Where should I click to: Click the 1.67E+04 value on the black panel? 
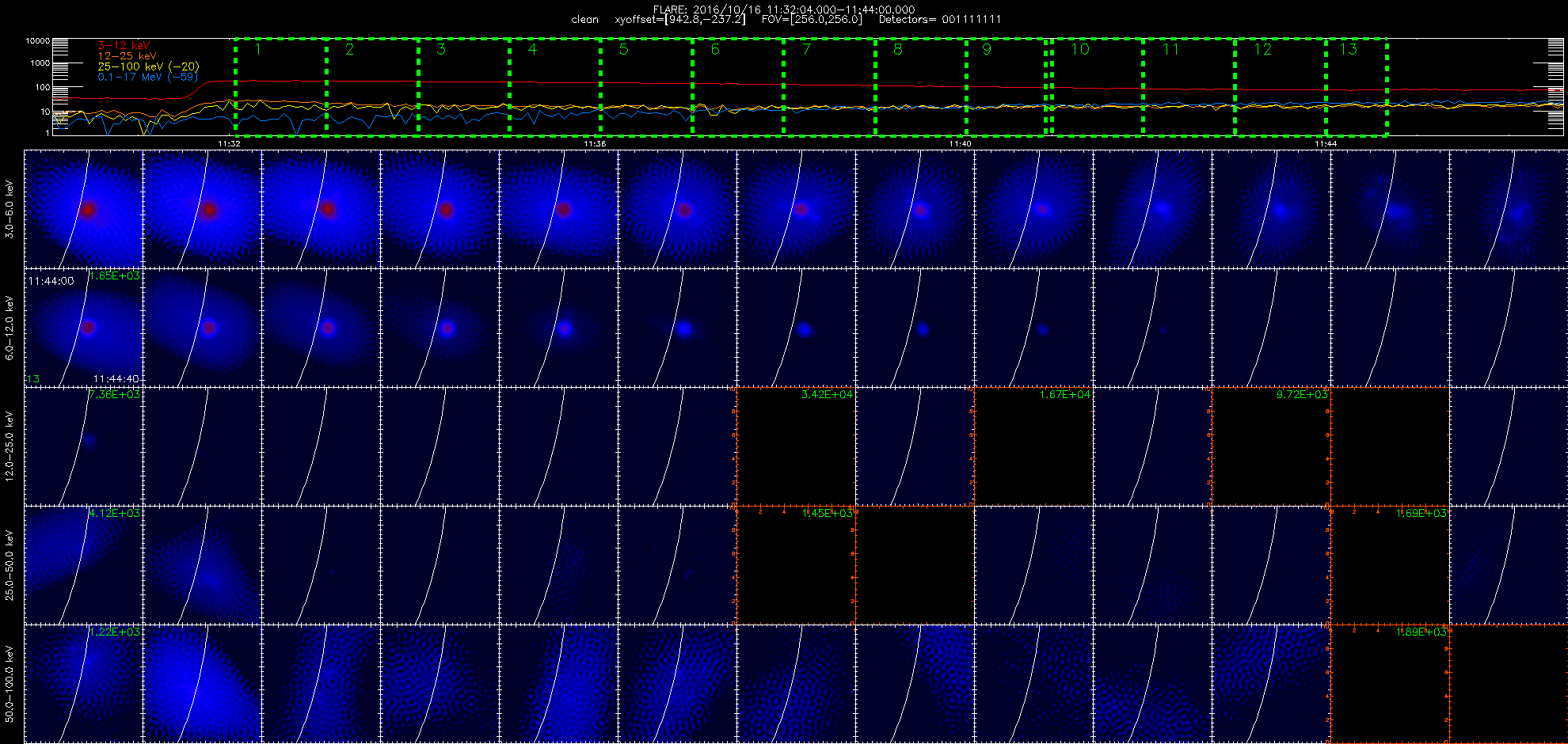pos(1065,394)
